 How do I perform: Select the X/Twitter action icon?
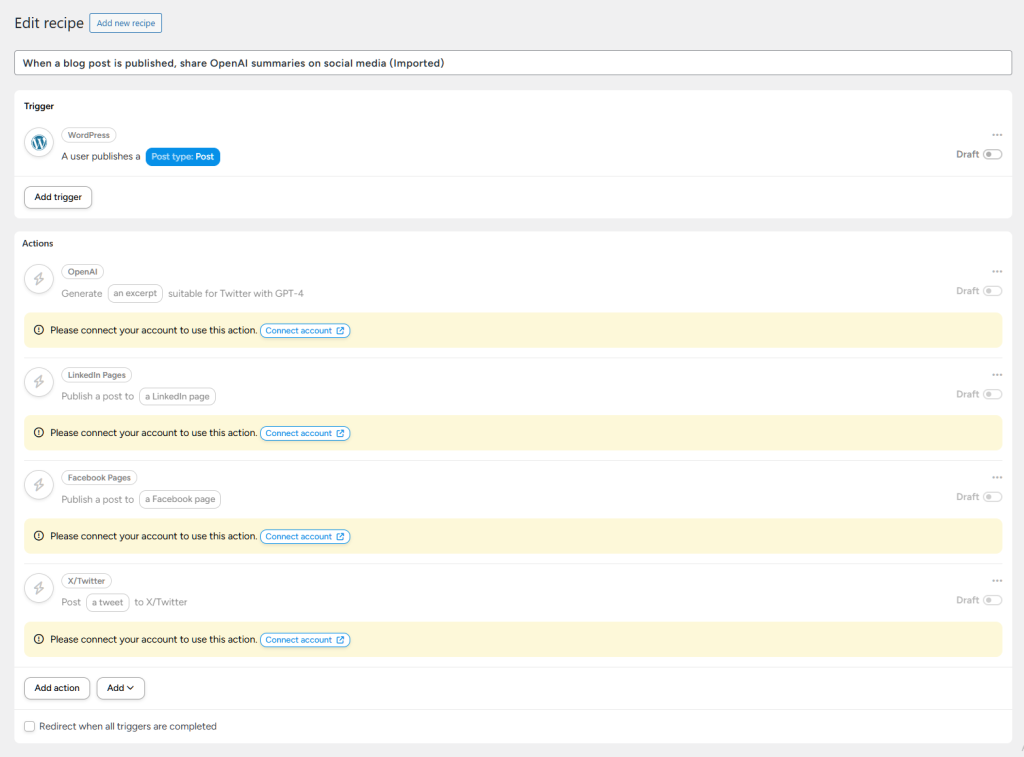coord(38,588)
